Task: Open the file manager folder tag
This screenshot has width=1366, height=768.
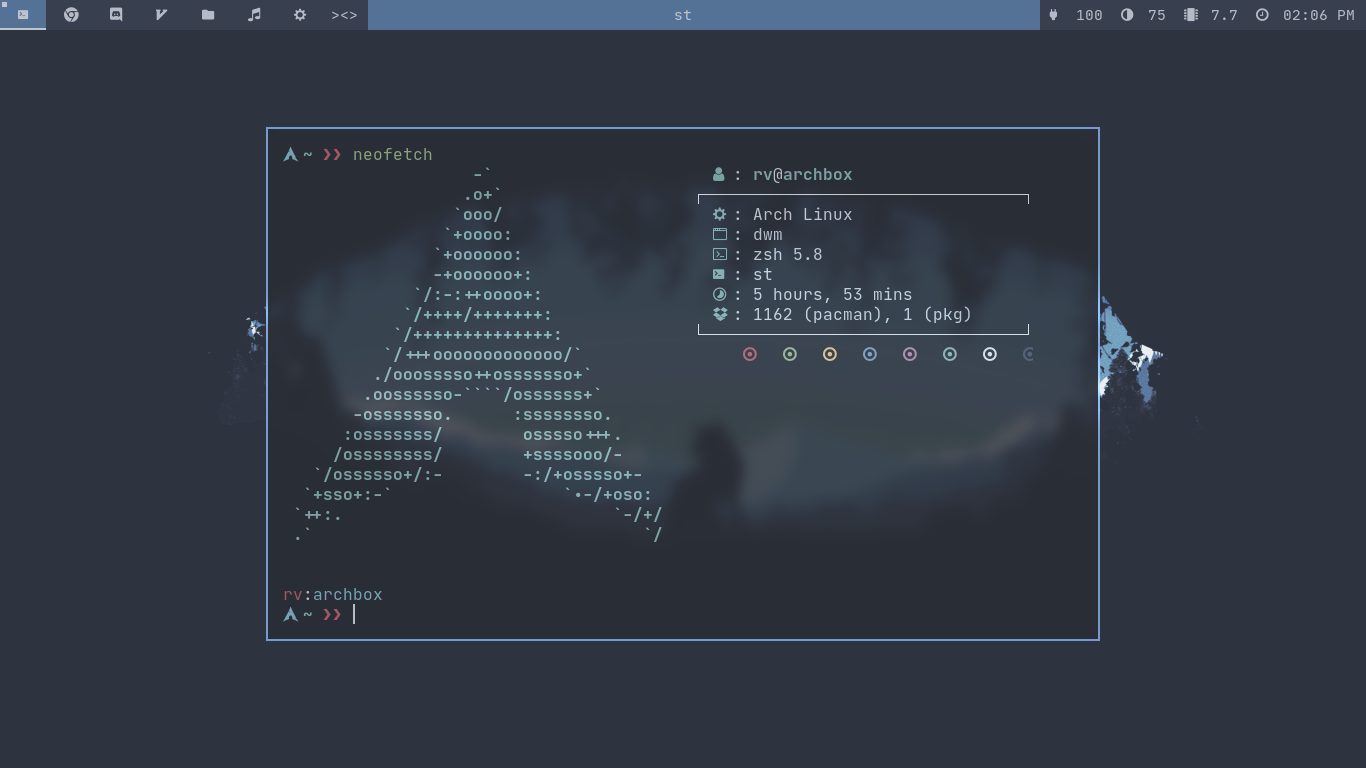Action: pos(208,15)
